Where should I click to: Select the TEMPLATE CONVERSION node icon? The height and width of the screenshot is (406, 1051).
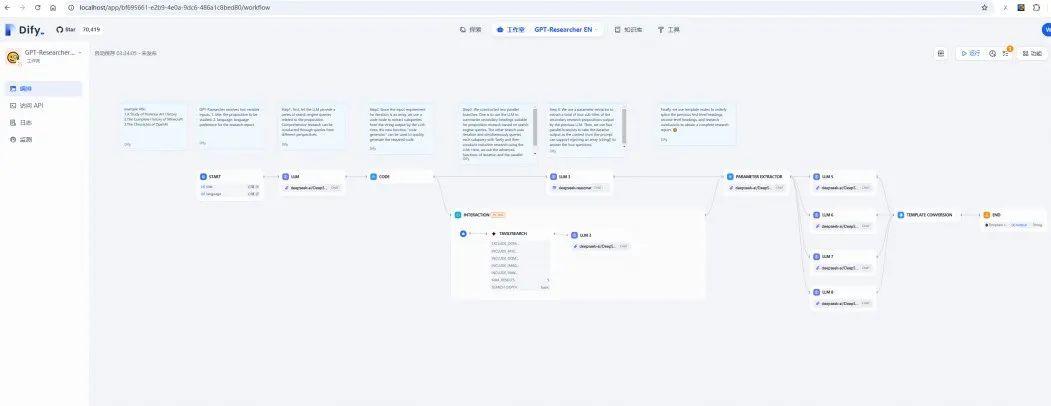(x=901, y=215)
